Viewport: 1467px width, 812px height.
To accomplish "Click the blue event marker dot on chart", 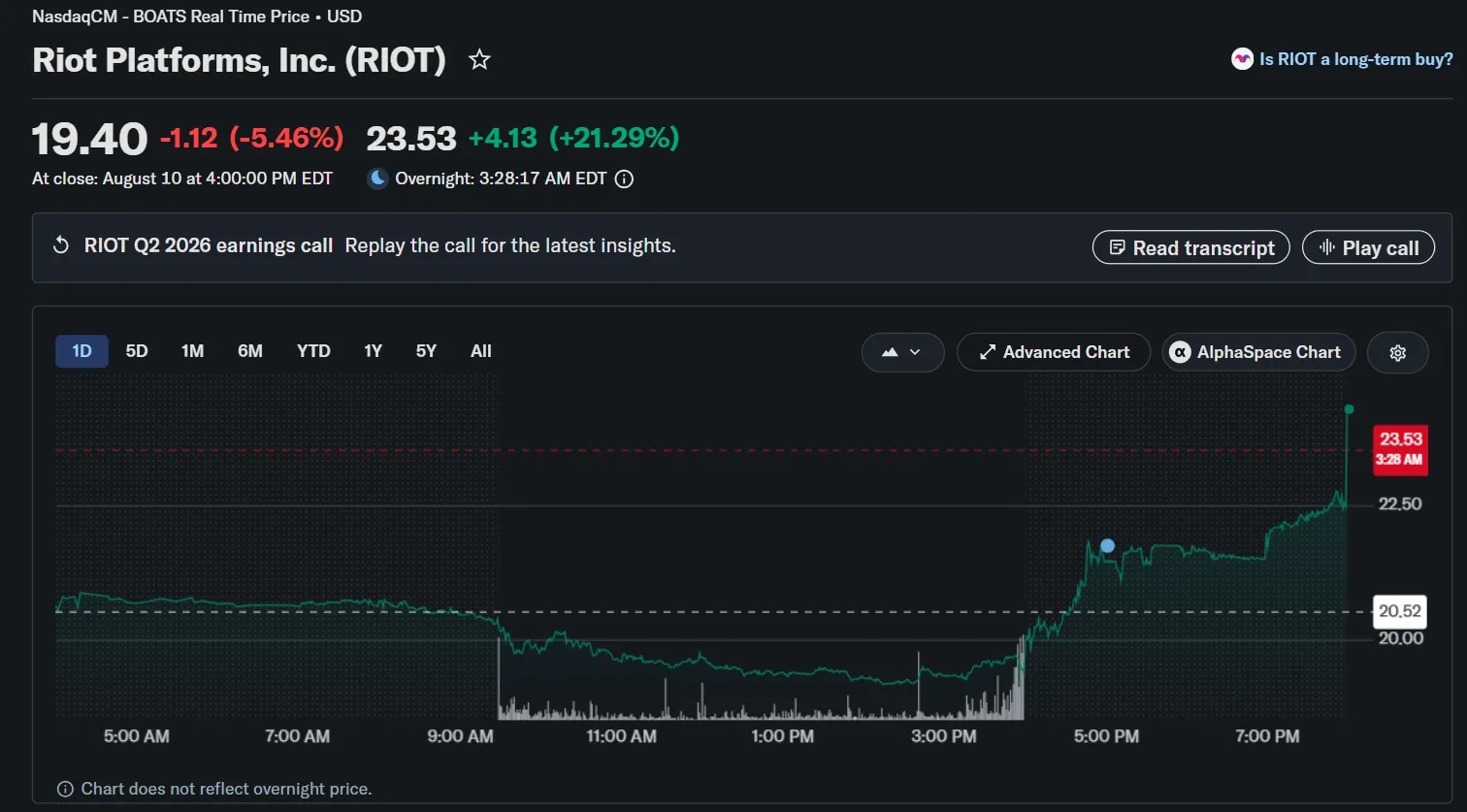I will click(1107, 546).
